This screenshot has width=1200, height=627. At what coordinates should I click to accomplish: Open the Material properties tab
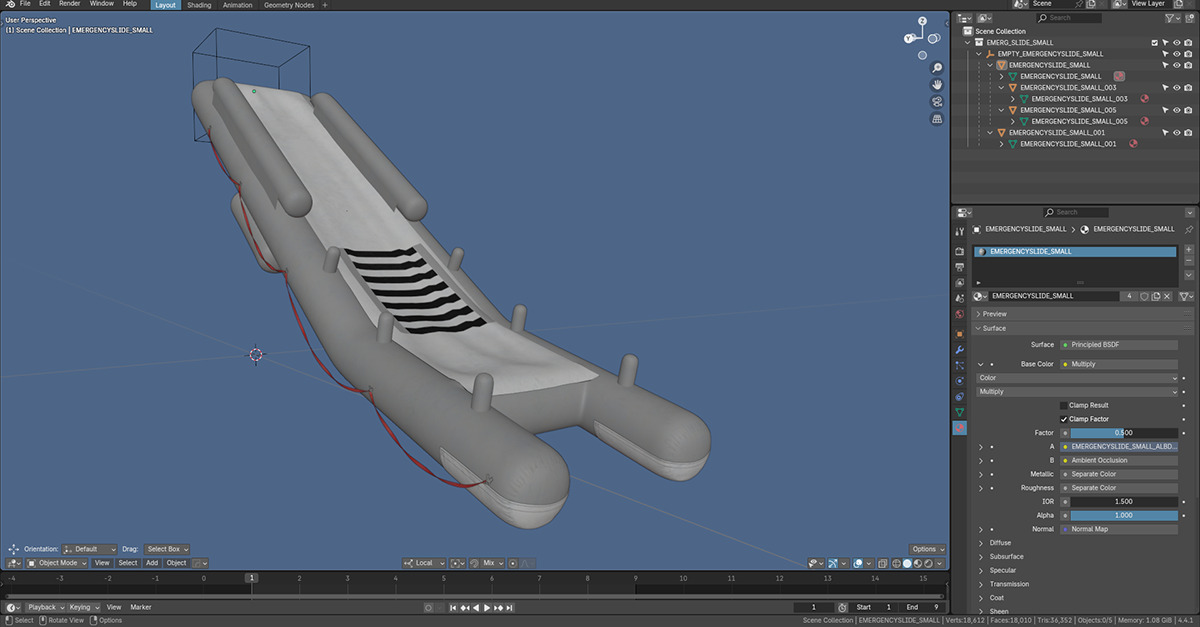959,428
